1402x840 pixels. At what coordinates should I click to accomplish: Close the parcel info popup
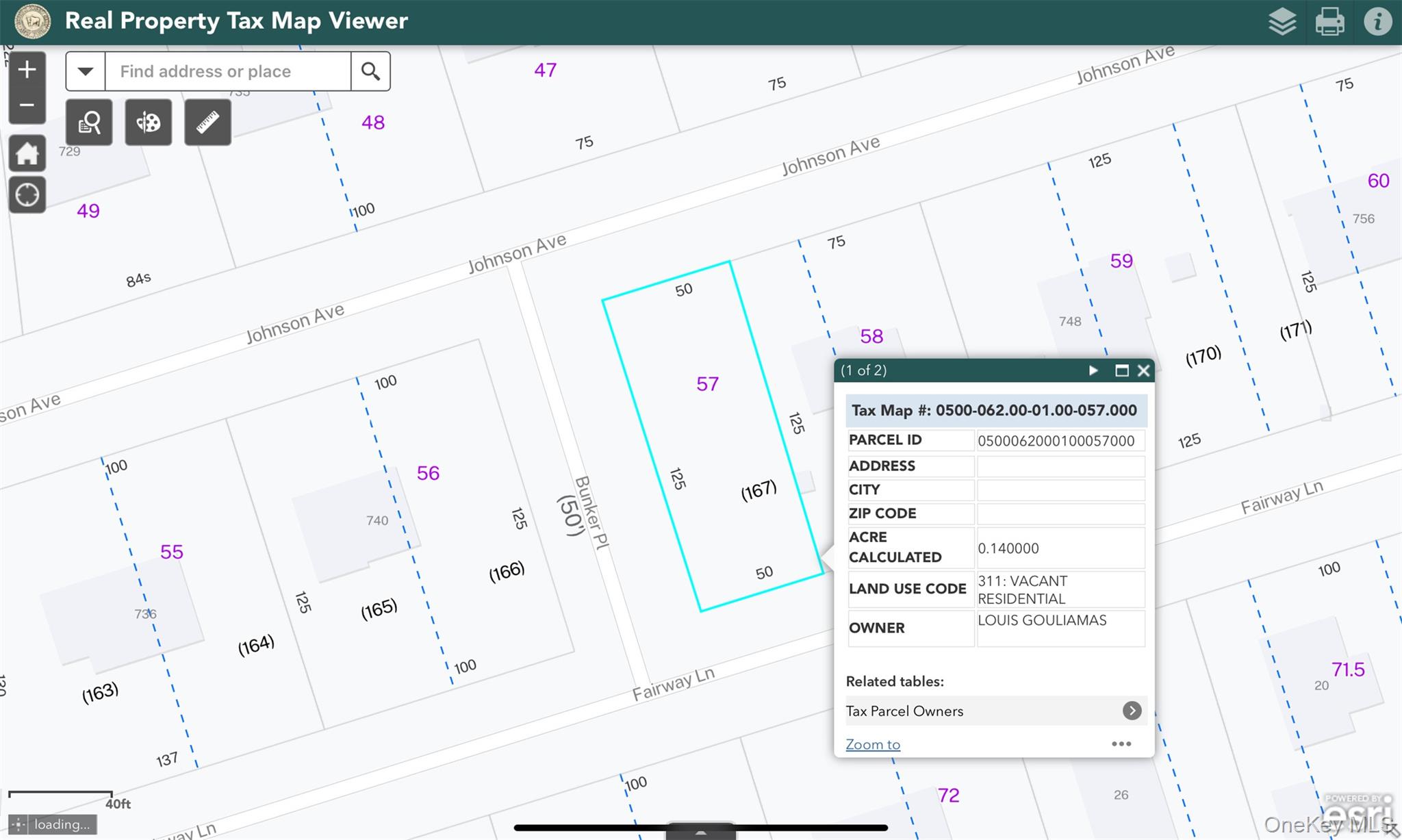pos(1143,370)
